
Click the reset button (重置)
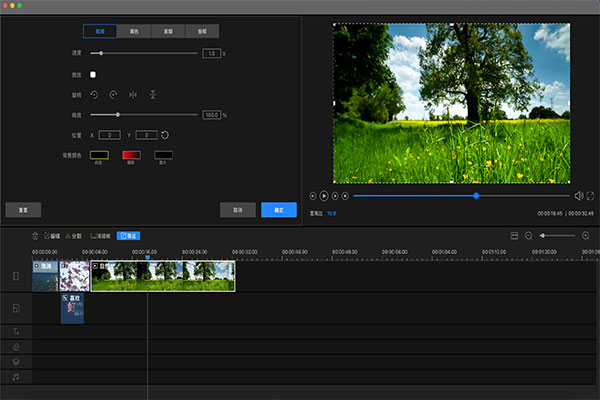[23, 210]
